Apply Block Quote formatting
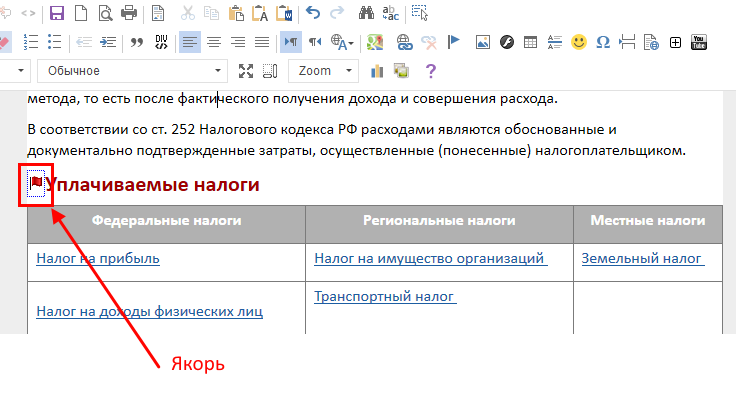This screenshot has height=400, width=736. [137, 42]
